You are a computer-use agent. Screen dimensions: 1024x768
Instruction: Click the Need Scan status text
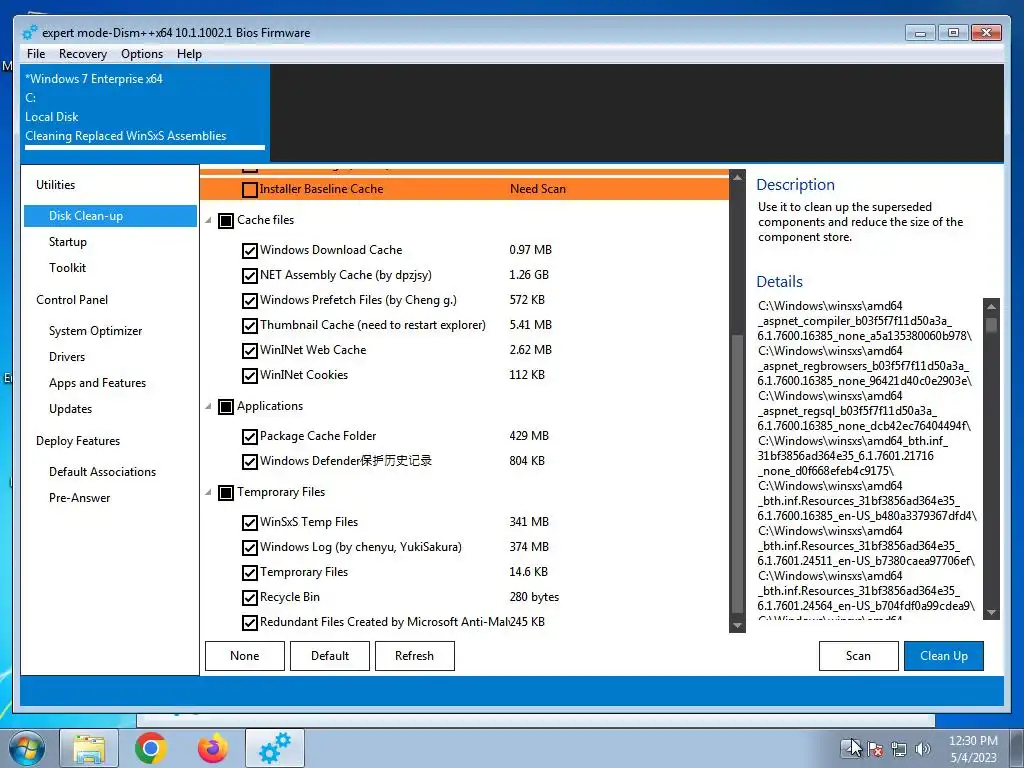click(538, 189)
